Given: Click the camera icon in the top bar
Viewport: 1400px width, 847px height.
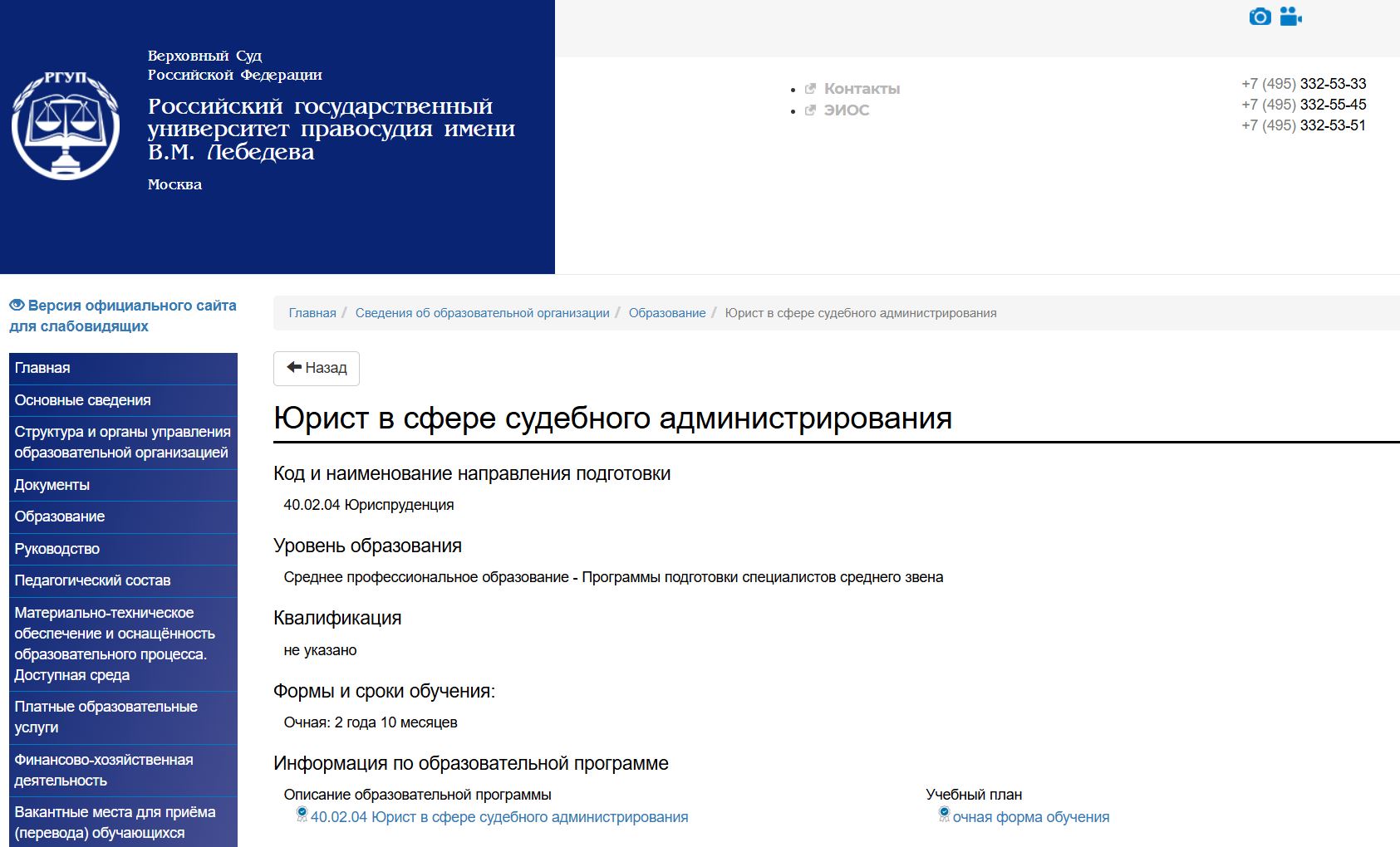Looking at the screenshot, I should (x=1260, y=17).
